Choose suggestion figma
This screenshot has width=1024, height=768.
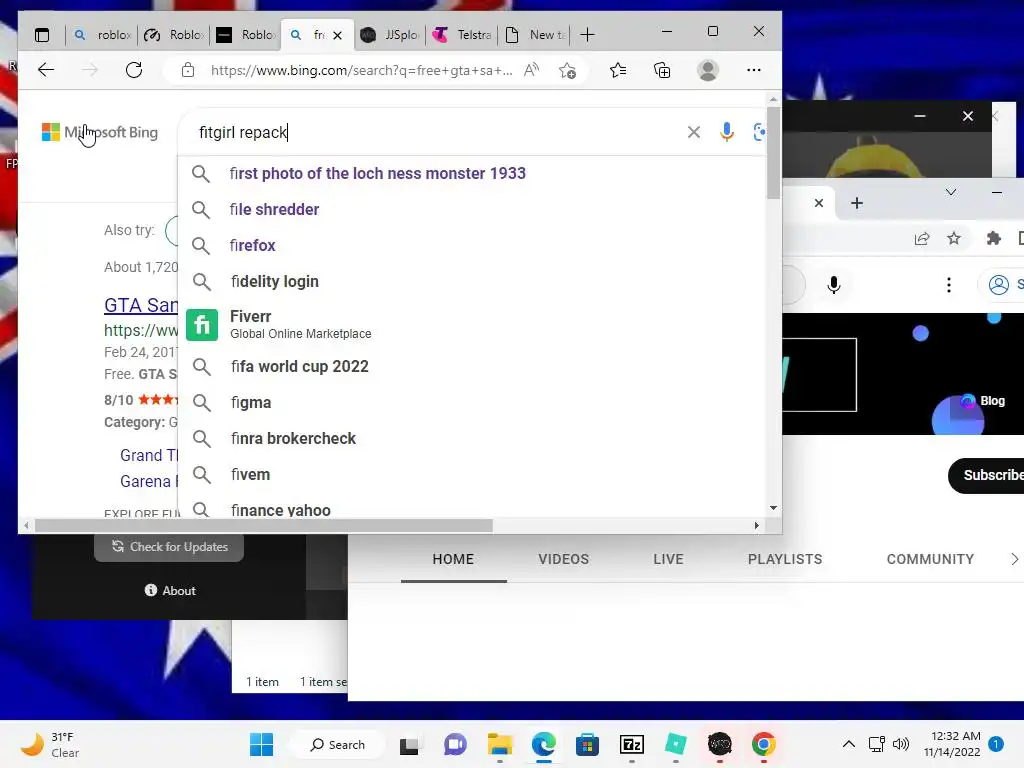(472, 403)
